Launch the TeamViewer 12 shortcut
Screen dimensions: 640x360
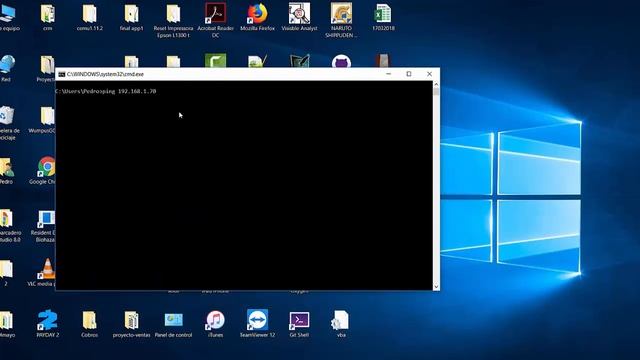point(257,320)
